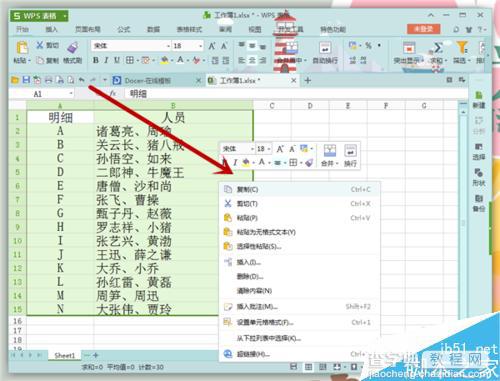Choose 粘贴(P) from context menu

[299, 218]
